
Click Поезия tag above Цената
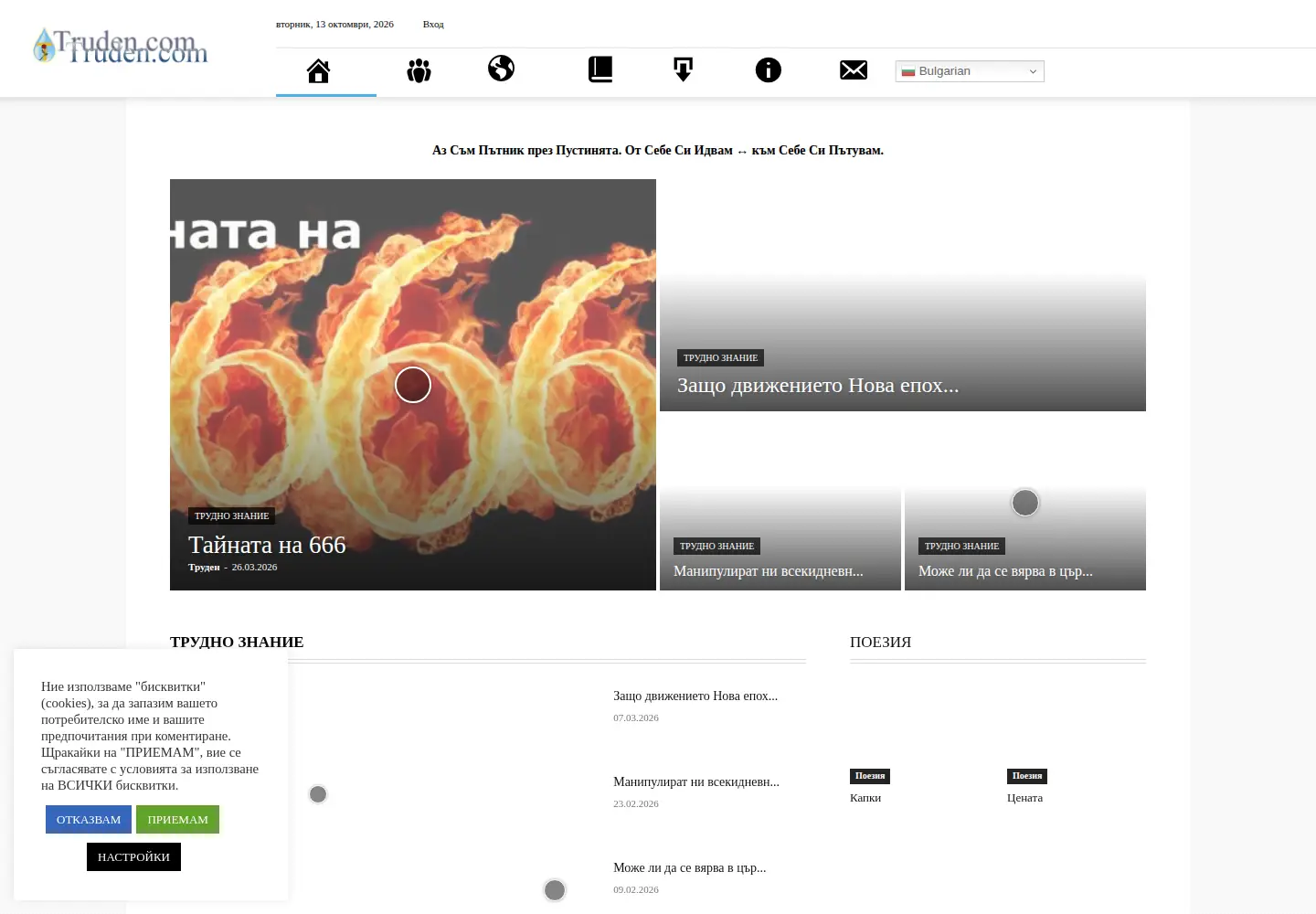[1027, 776]
